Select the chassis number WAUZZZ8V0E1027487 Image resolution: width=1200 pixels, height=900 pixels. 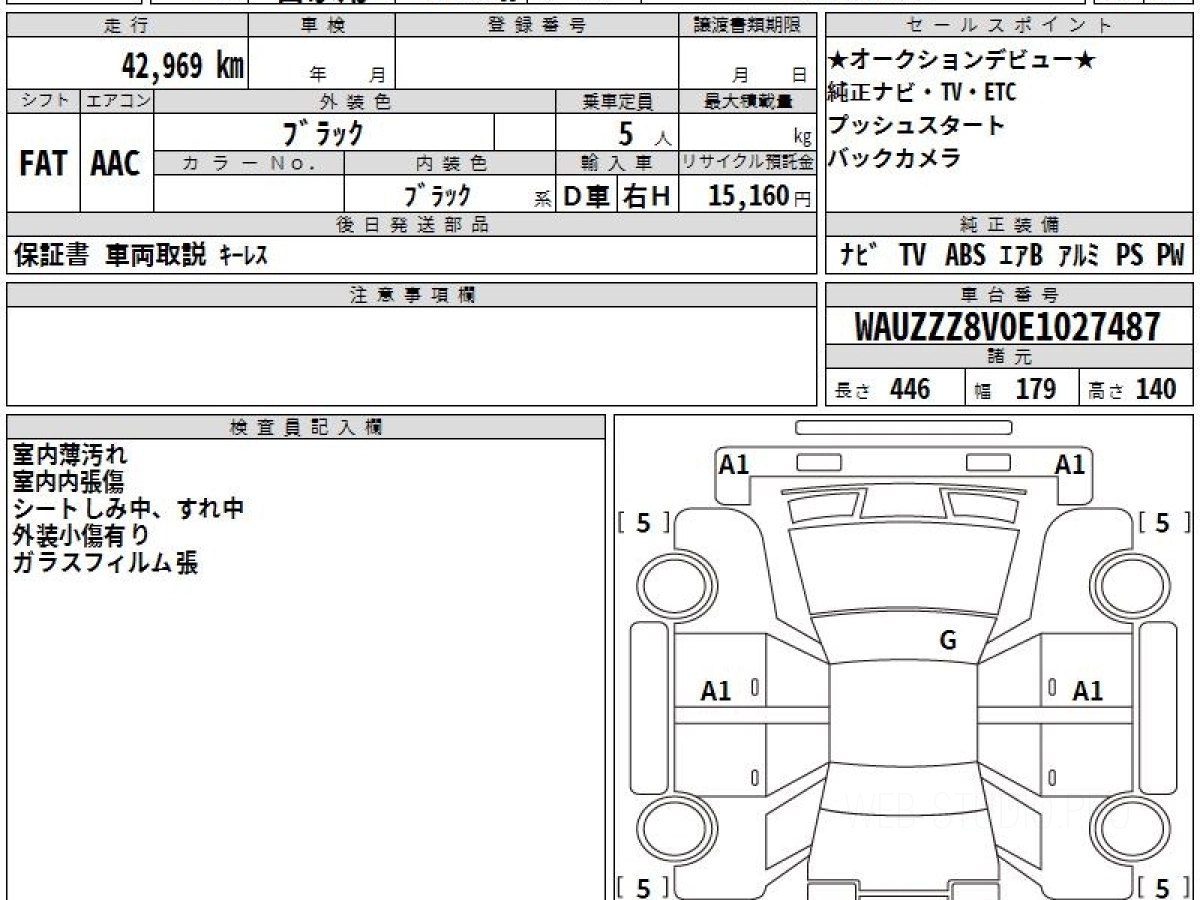[x=1008, y=327]
